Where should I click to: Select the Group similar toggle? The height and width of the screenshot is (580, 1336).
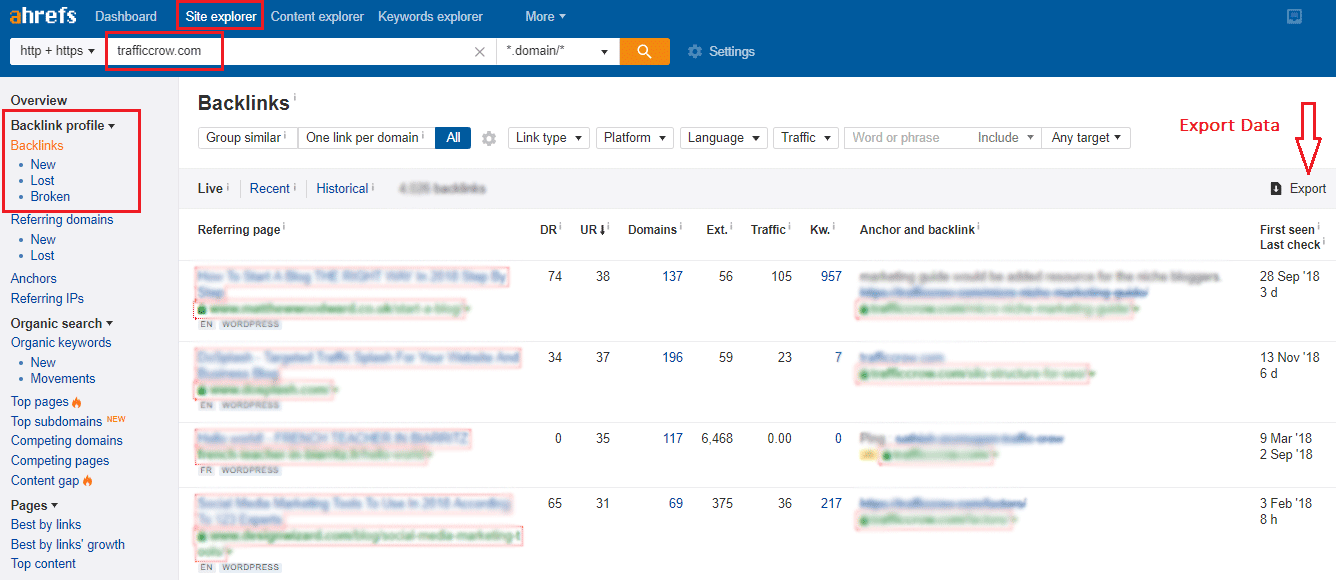[x=247, y=138]
